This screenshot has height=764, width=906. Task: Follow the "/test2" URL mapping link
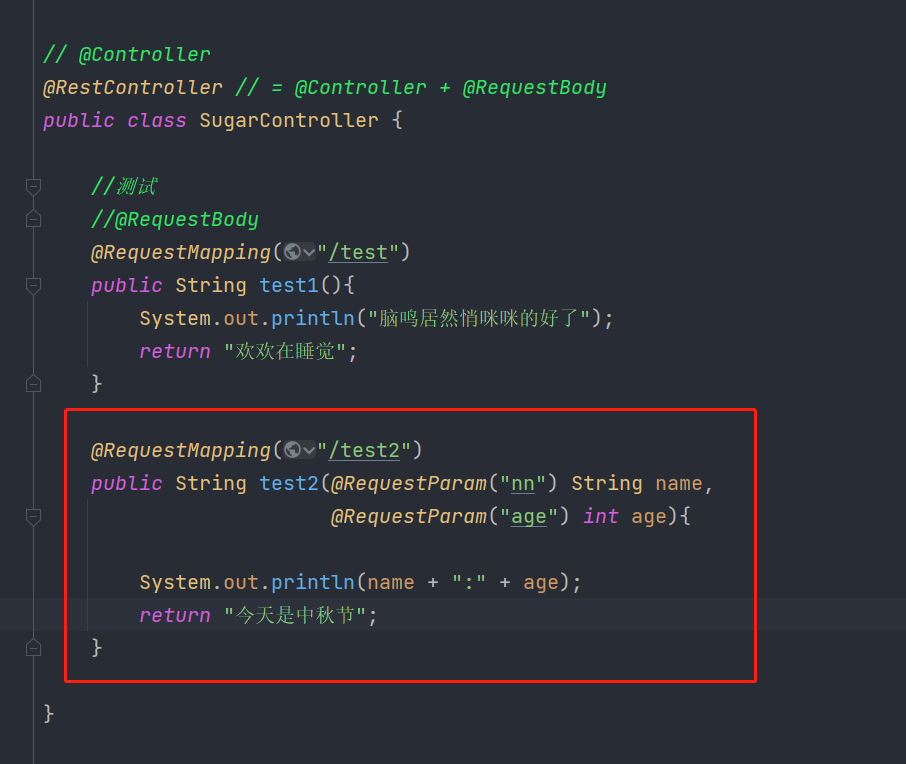click(364, 450)
